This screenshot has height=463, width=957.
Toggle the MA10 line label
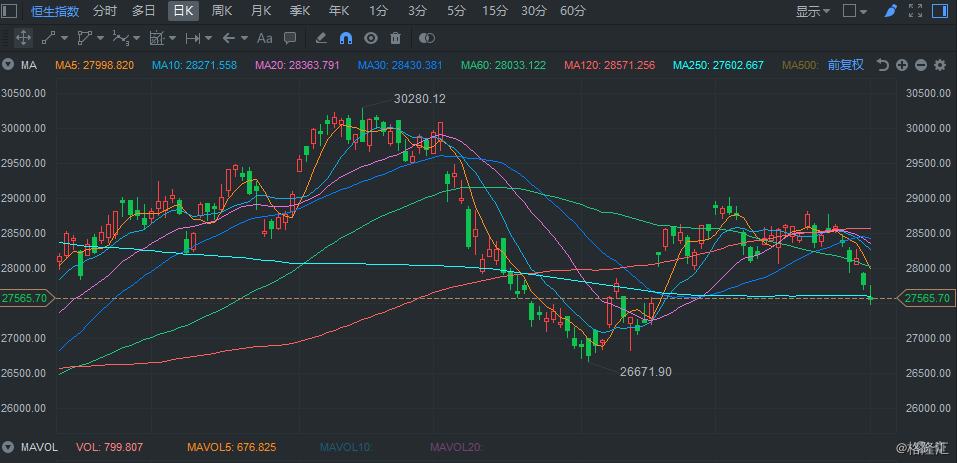194,65
